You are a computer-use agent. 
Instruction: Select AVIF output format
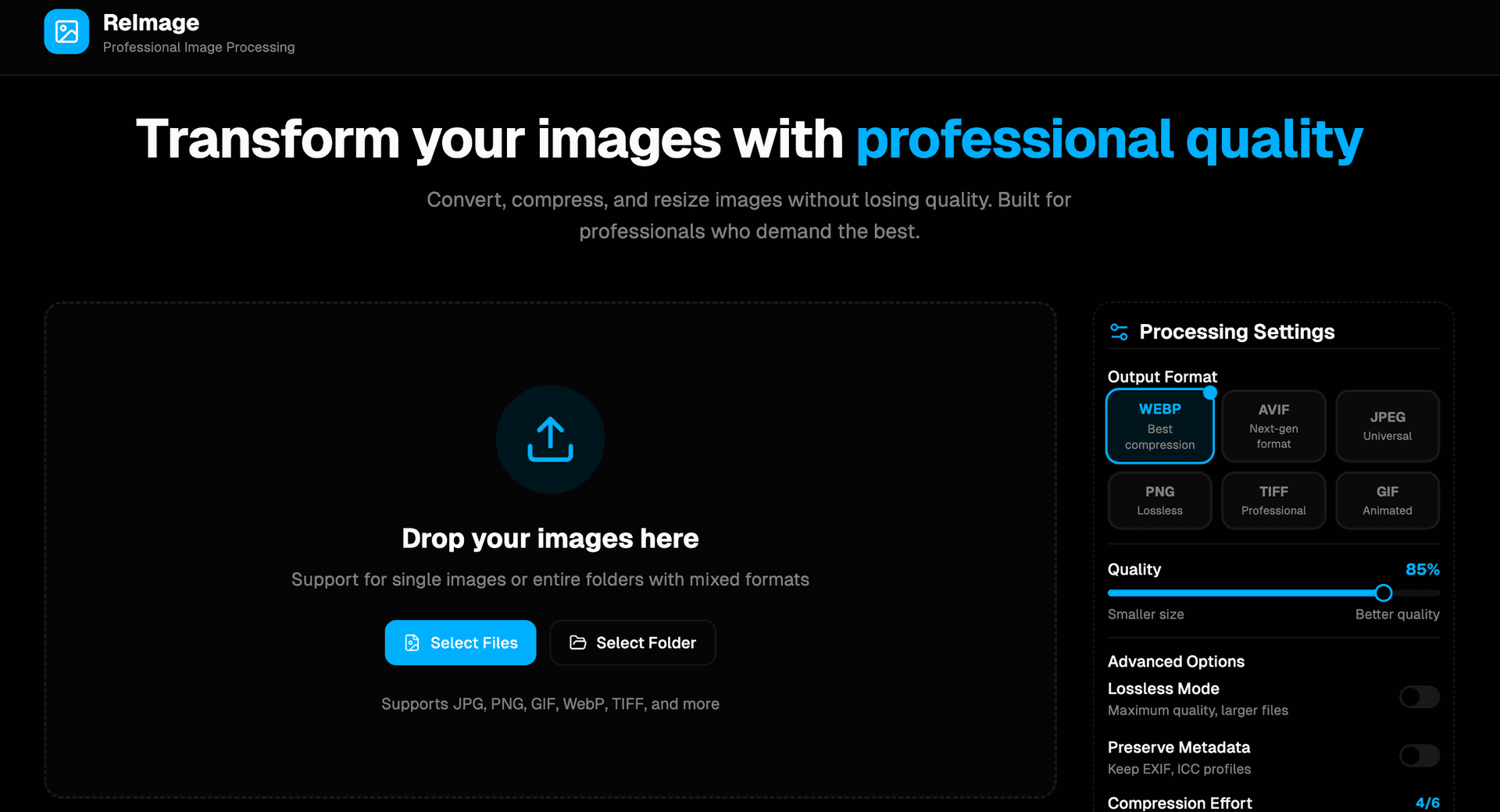1273,426
